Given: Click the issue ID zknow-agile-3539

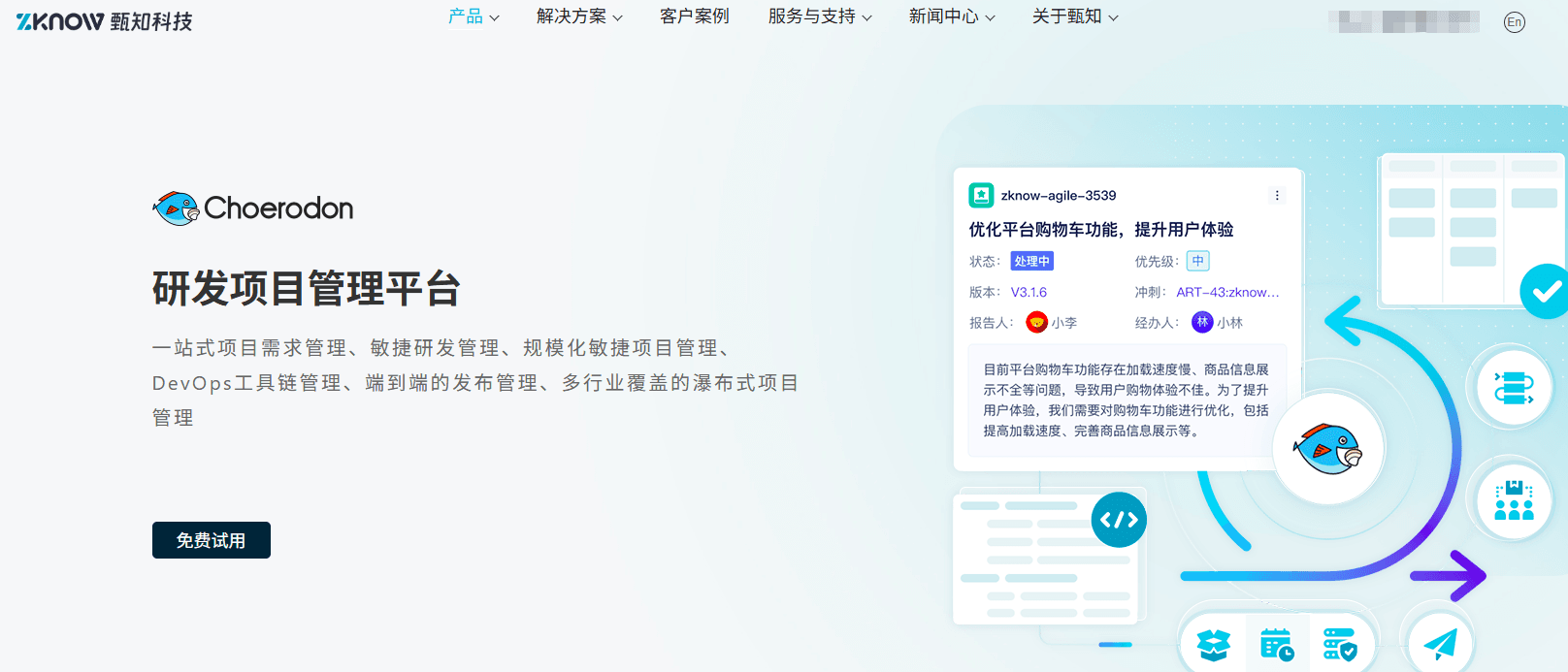Looking at the screenshot, I should 1059,195.
